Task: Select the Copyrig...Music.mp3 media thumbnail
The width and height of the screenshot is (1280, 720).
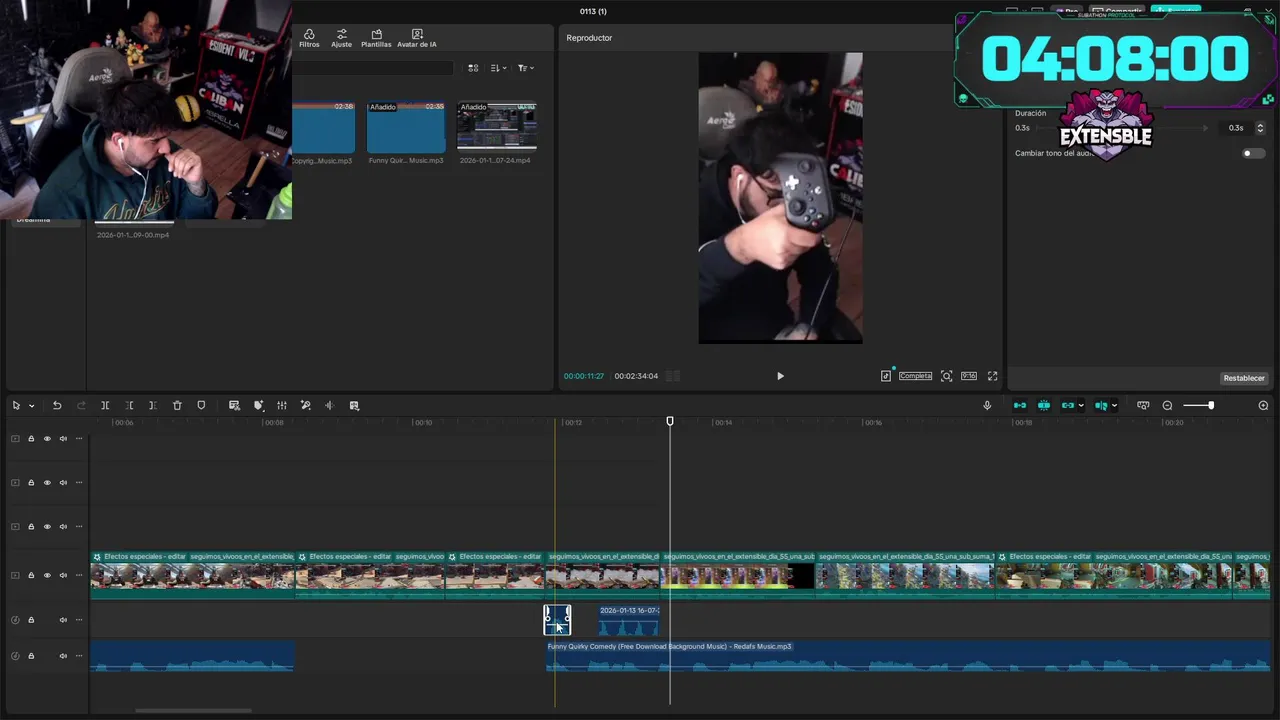Action: pos(324,127)
